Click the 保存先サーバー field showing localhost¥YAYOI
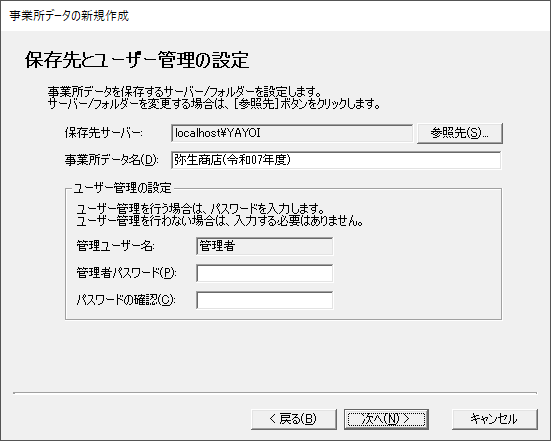Screen dimensions: 551x441 (x=292, y=133)
